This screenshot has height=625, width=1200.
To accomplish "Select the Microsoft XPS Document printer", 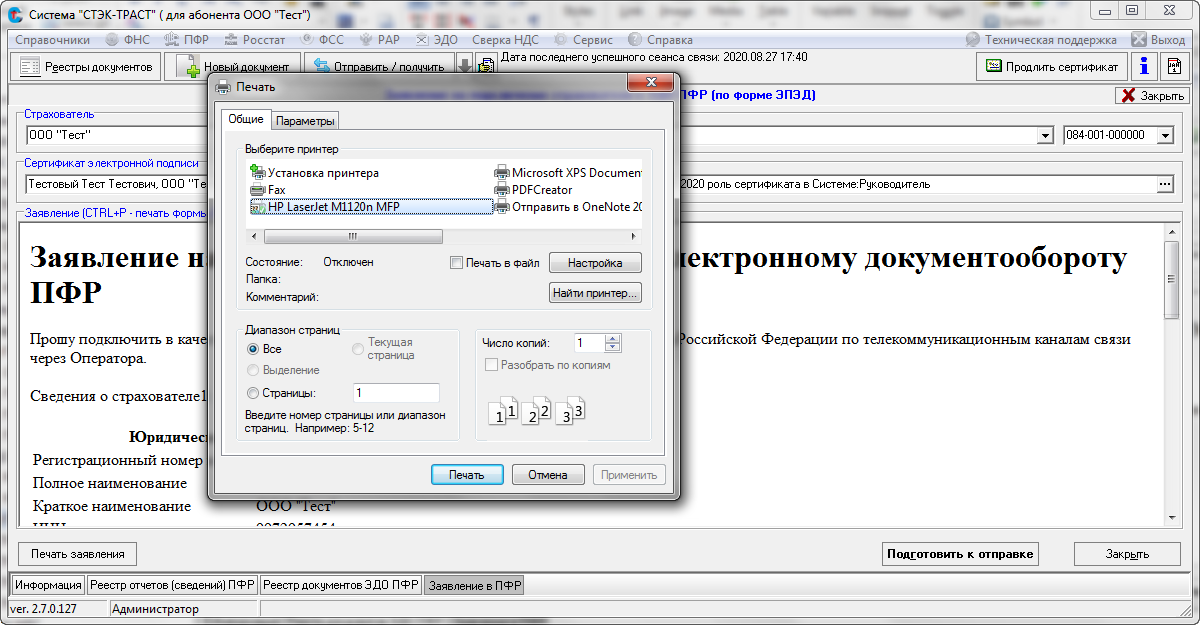I will [568, 172].
